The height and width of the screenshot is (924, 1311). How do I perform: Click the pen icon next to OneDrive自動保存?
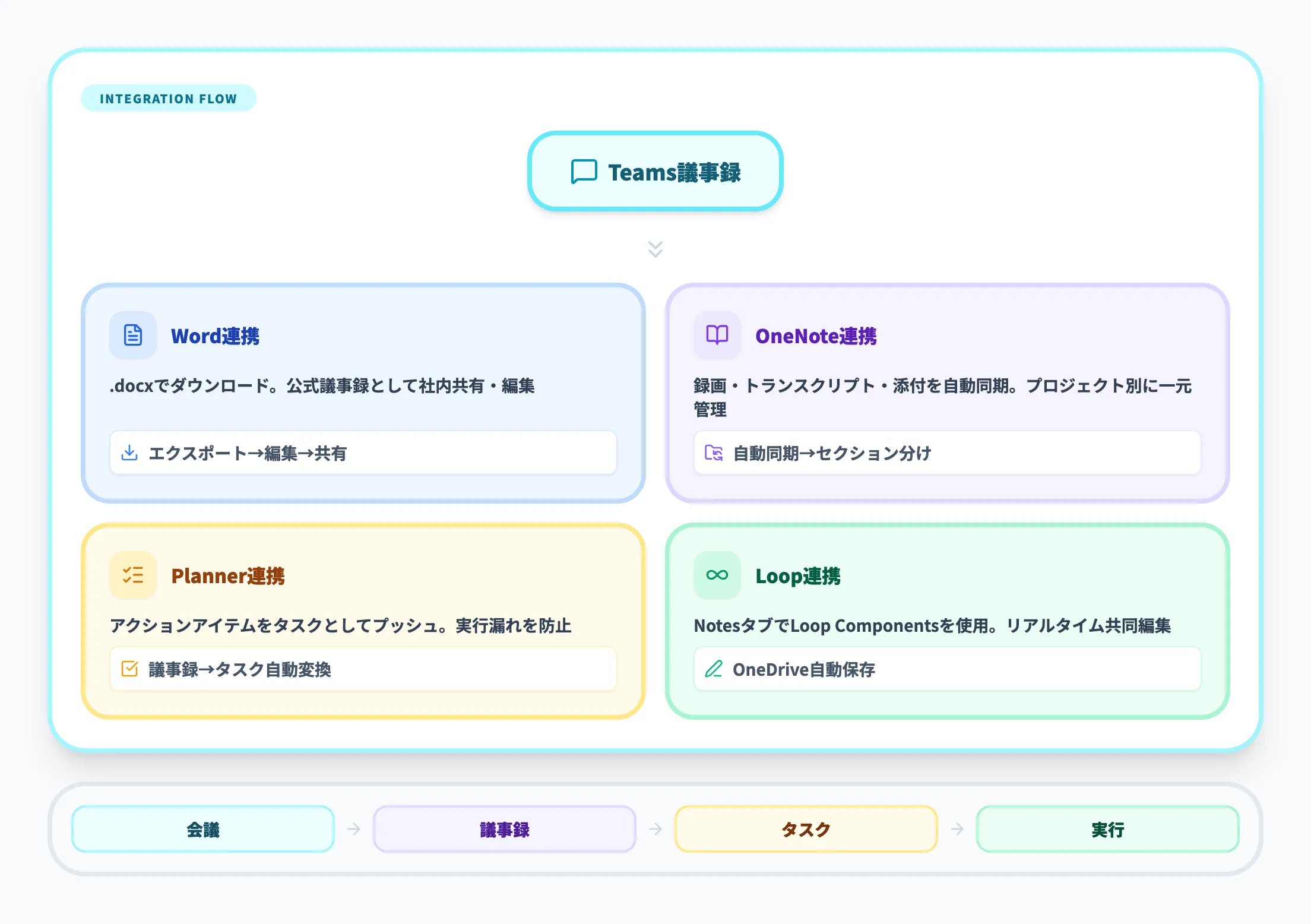click(714, 669)
